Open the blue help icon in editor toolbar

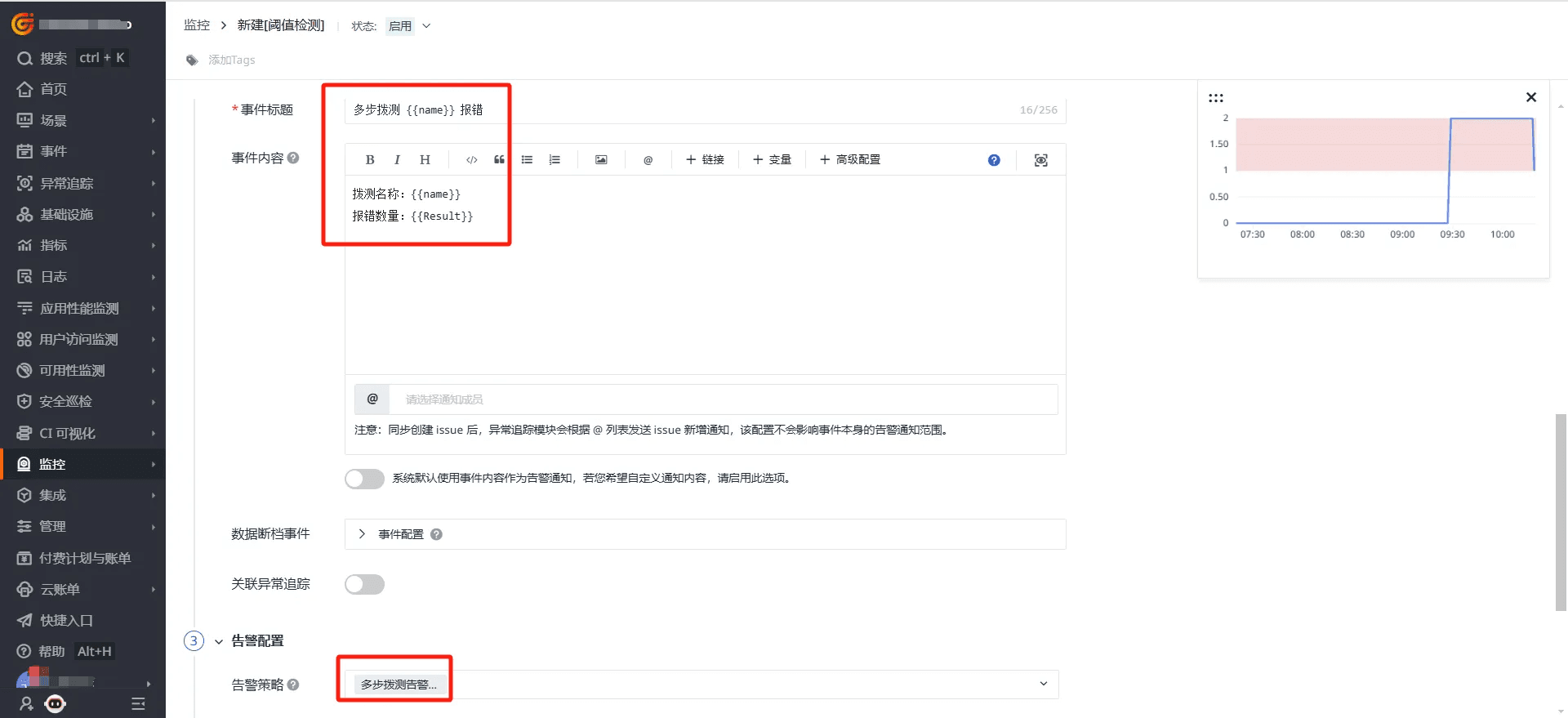click(993, 160)
